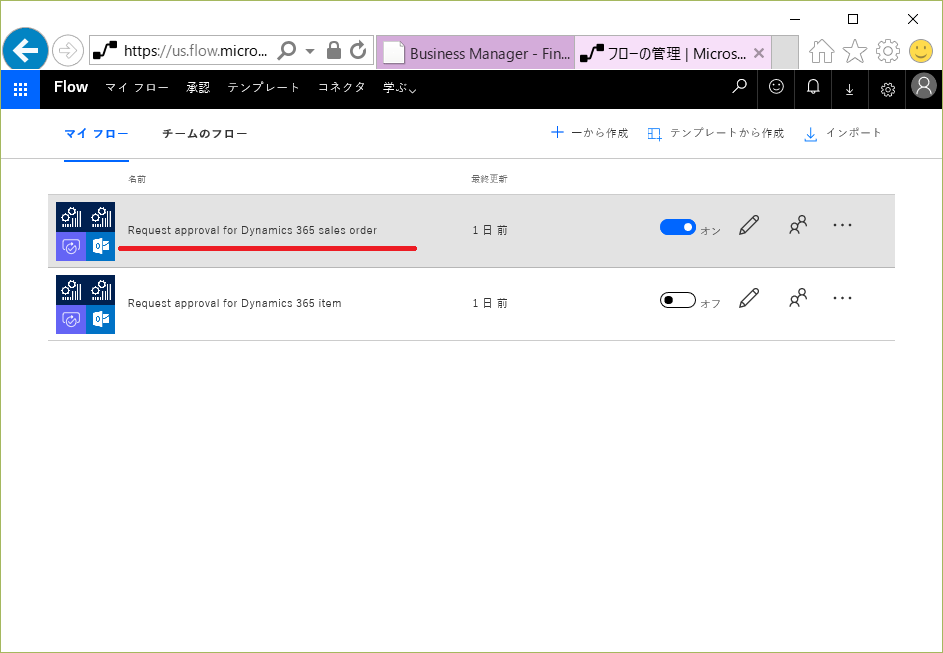The width and height of the screenshot is (943, 653).
Task: Click the download arrow icon in Flow header
Action: click(850, 90)
